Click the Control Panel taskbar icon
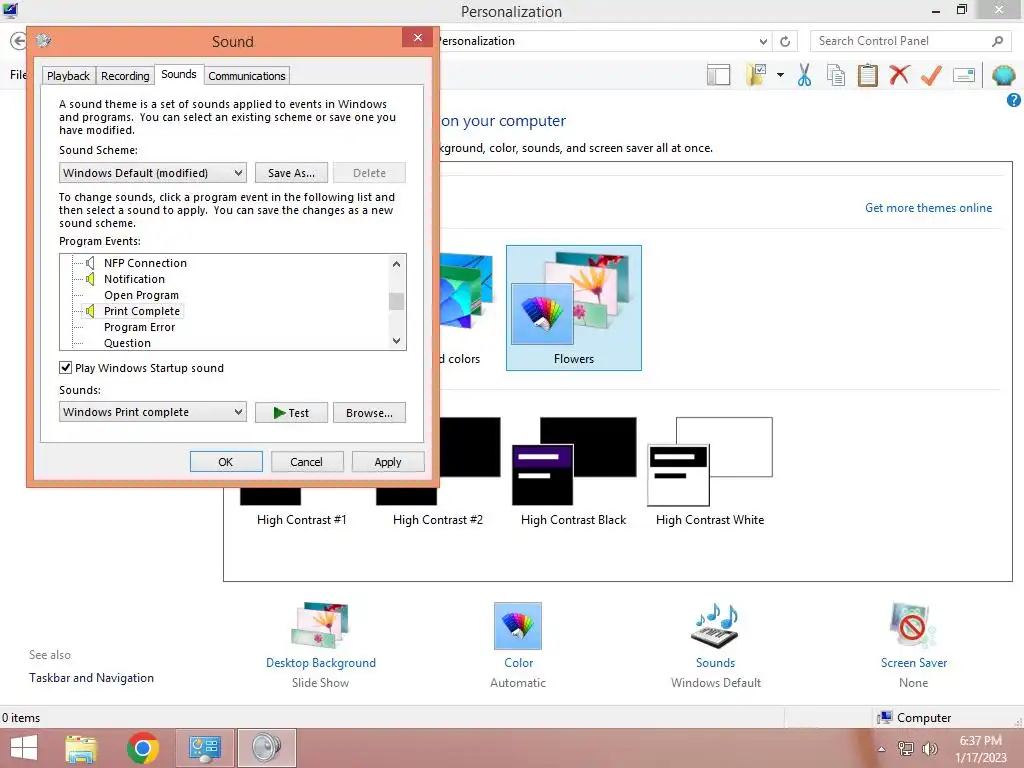 (204, 748)
